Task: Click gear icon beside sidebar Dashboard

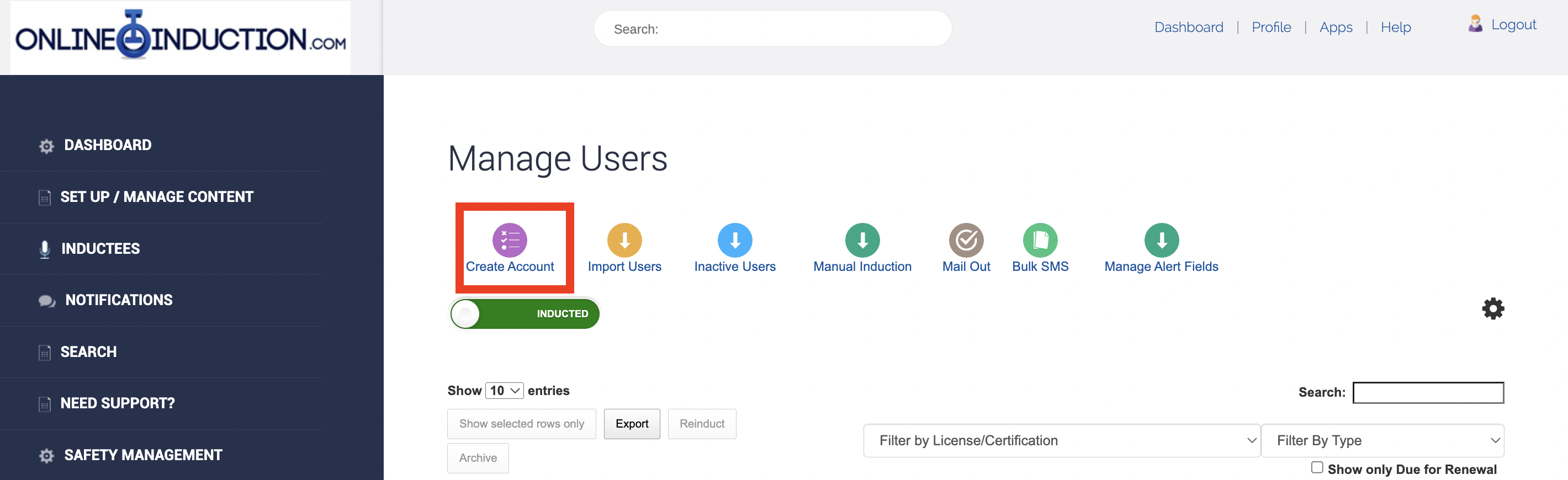Action: pyautogui.click(x=46, y=146)
